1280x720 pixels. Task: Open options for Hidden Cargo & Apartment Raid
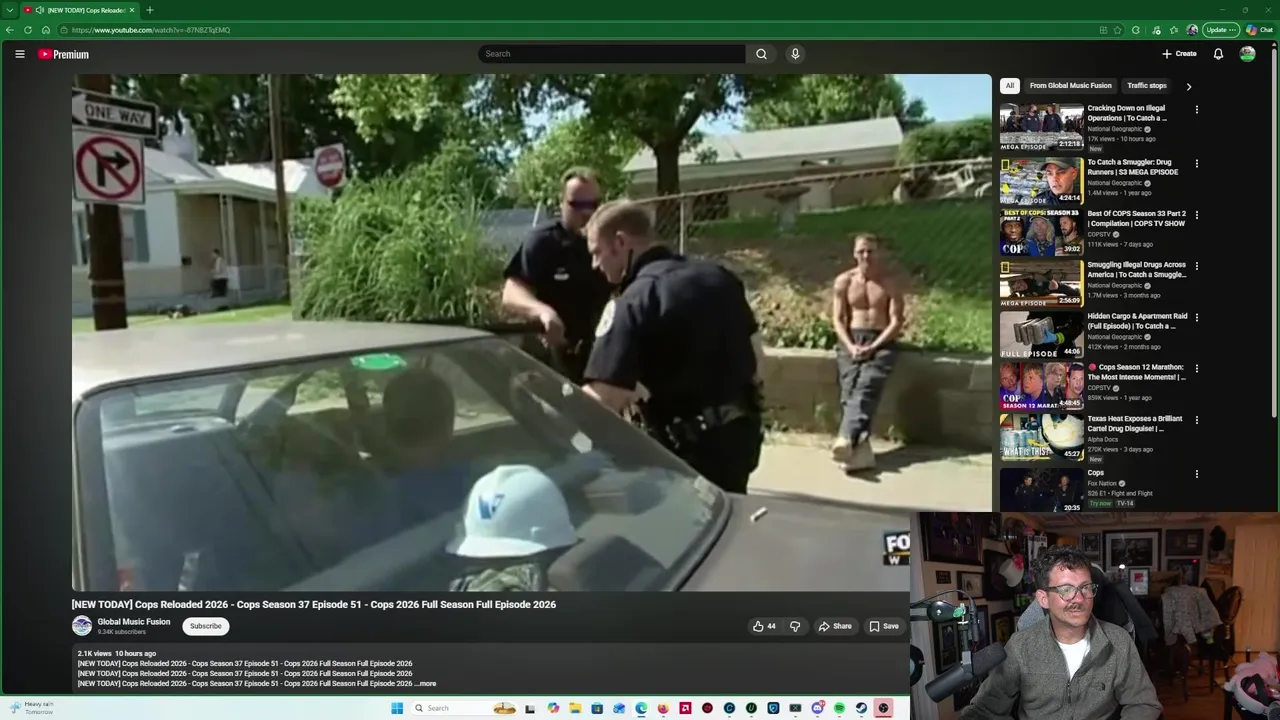(1196, 317)
